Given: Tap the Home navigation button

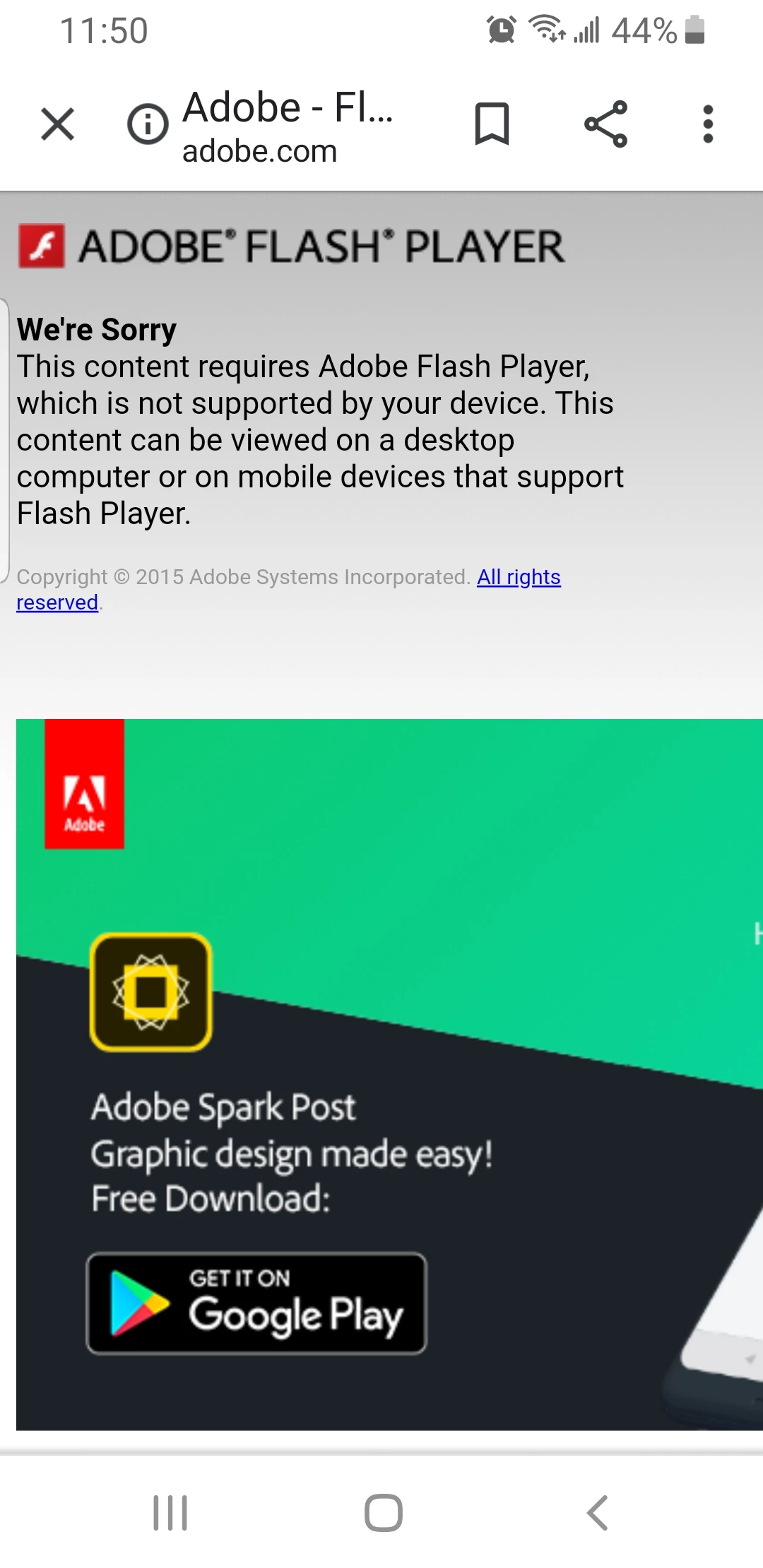Looking at the screenshot, I should [x=384, y=1513].
